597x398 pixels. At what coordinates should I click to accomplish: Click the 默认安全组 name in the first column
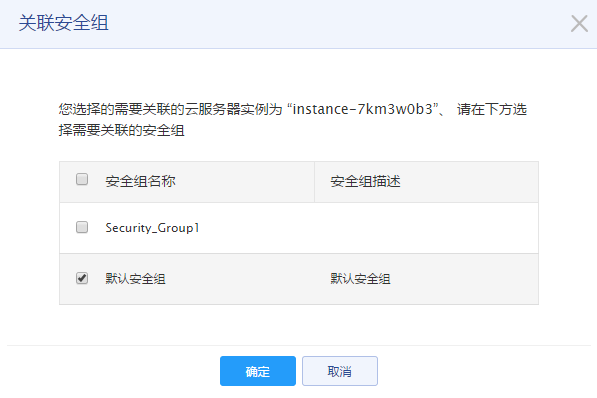135,279
